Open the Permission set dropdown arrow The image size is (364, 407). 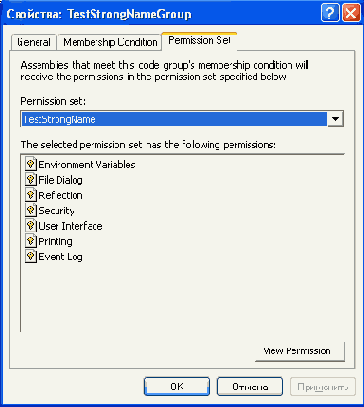click(335, 119)
